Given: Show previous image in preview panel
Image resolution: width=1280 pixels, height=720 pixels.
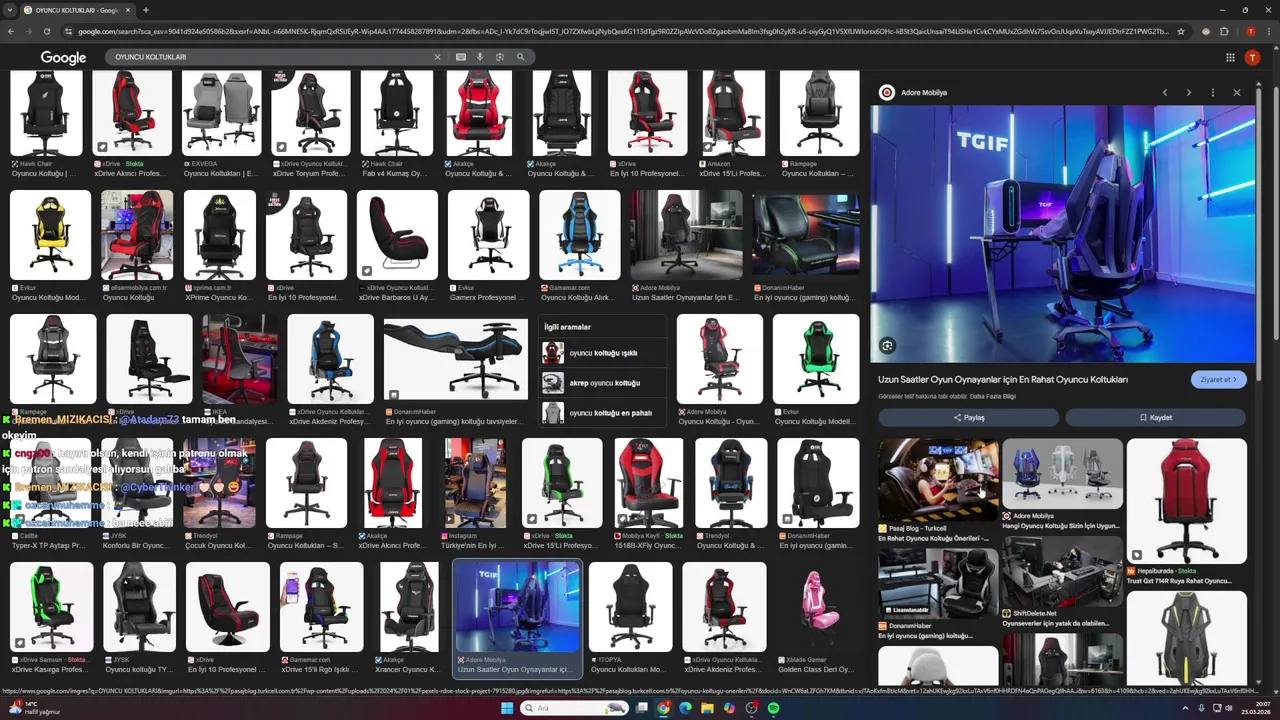Looking at the screenshot, I should [x=1164, y=92].
